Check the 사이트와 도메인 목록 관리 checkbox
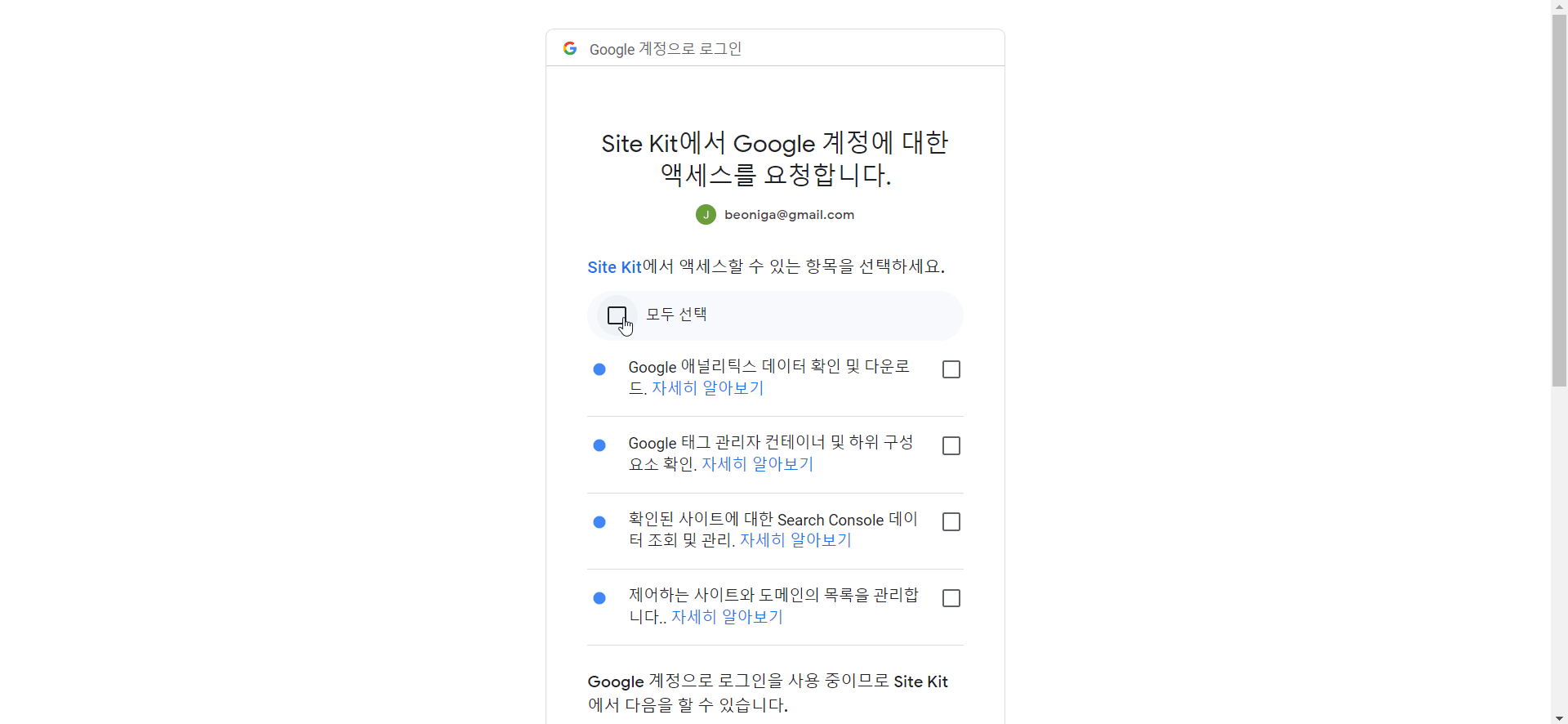This screenshot has height=724, width=1568. 951,598
